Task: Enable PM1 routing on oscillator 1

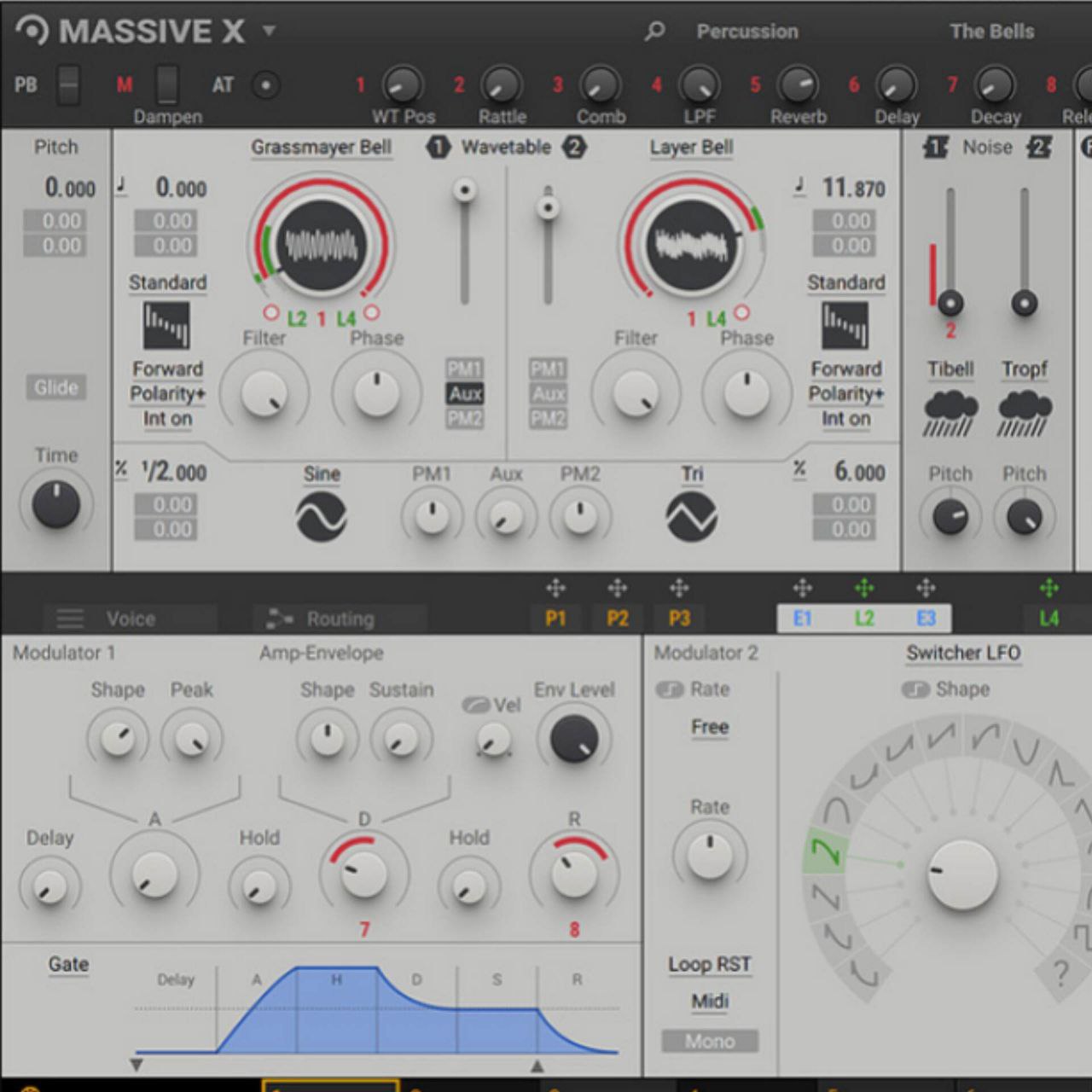Action: [x=464, y=369]
